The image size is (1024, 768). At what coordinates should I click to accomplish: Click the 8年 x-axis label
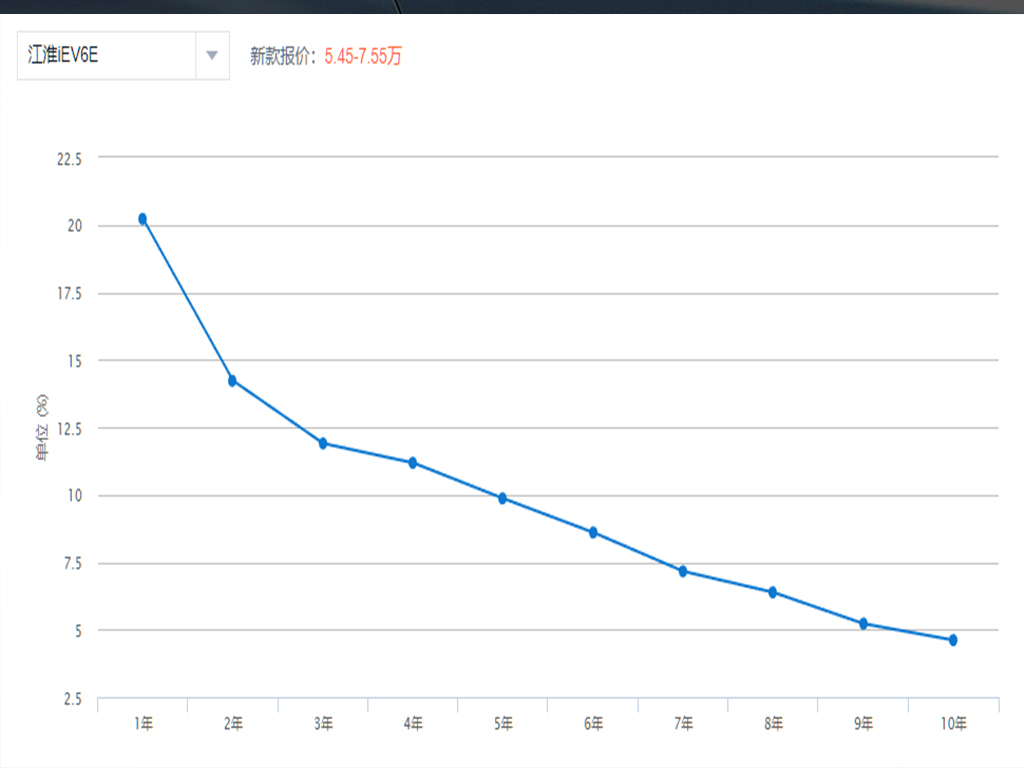coord(774,724)
